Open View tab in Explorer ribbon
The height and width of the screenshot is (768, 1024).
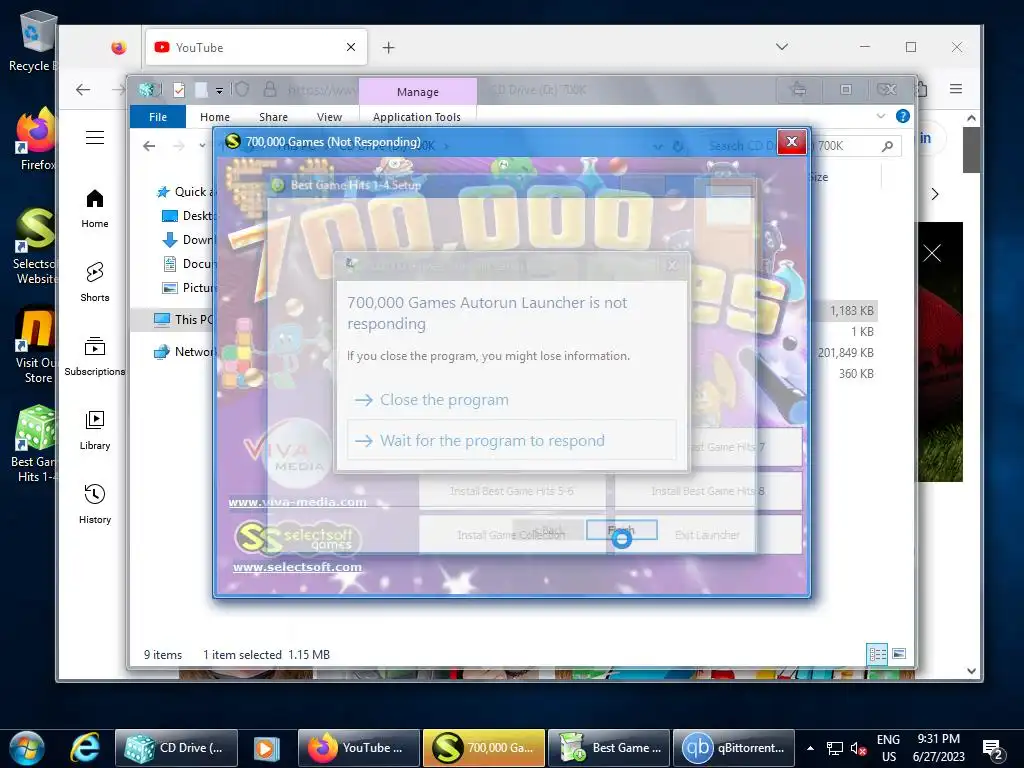(x=329, y=117)
